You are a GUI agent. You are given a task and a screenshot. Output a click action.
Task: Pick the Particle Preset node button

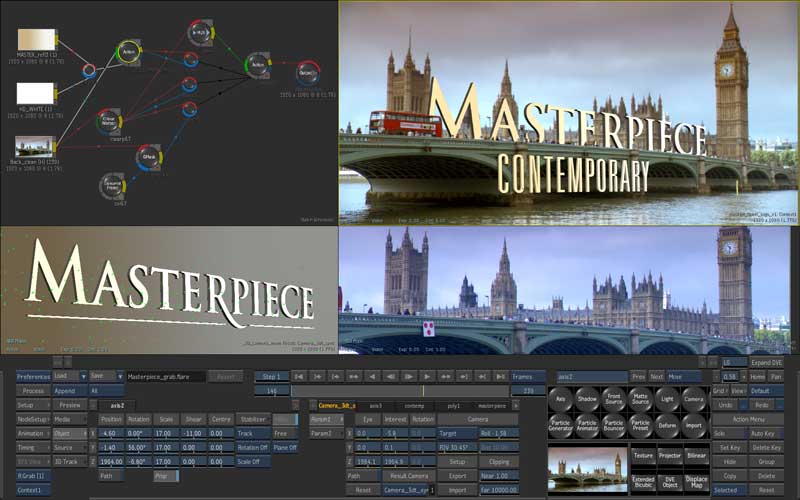[x=640, y=426]
